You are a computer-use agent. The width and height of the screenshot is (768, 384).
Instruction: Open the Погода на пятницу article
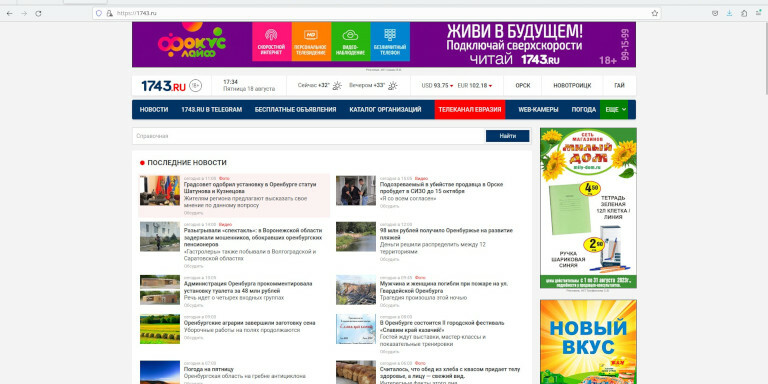pos(209,369)
